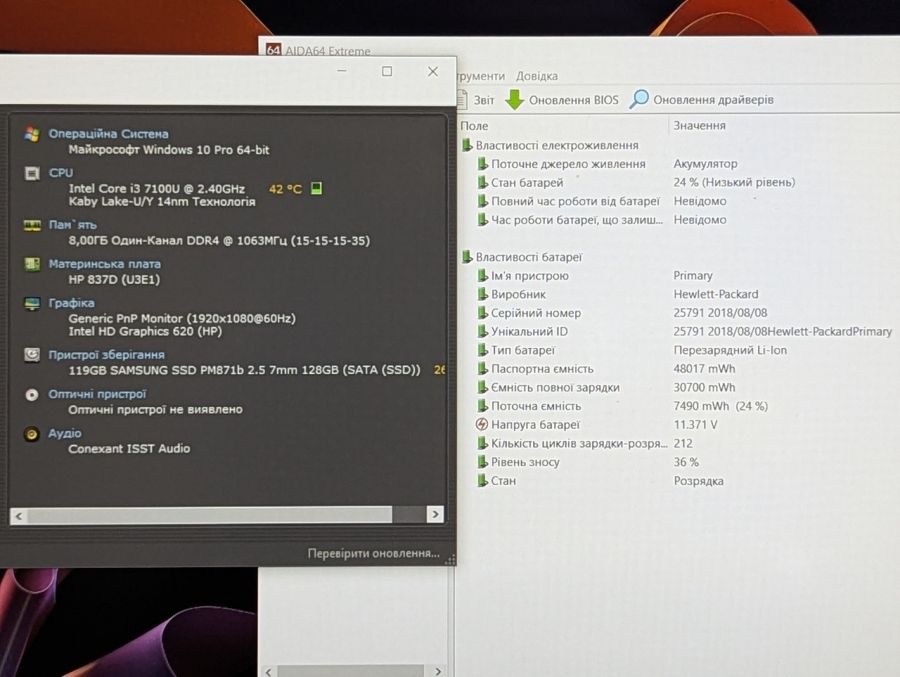The height and width of the screenshot is (677, 900).
Task: Click the Напруга батареї lightning icon
Action: pyautogui.click(x=482, y=424)
